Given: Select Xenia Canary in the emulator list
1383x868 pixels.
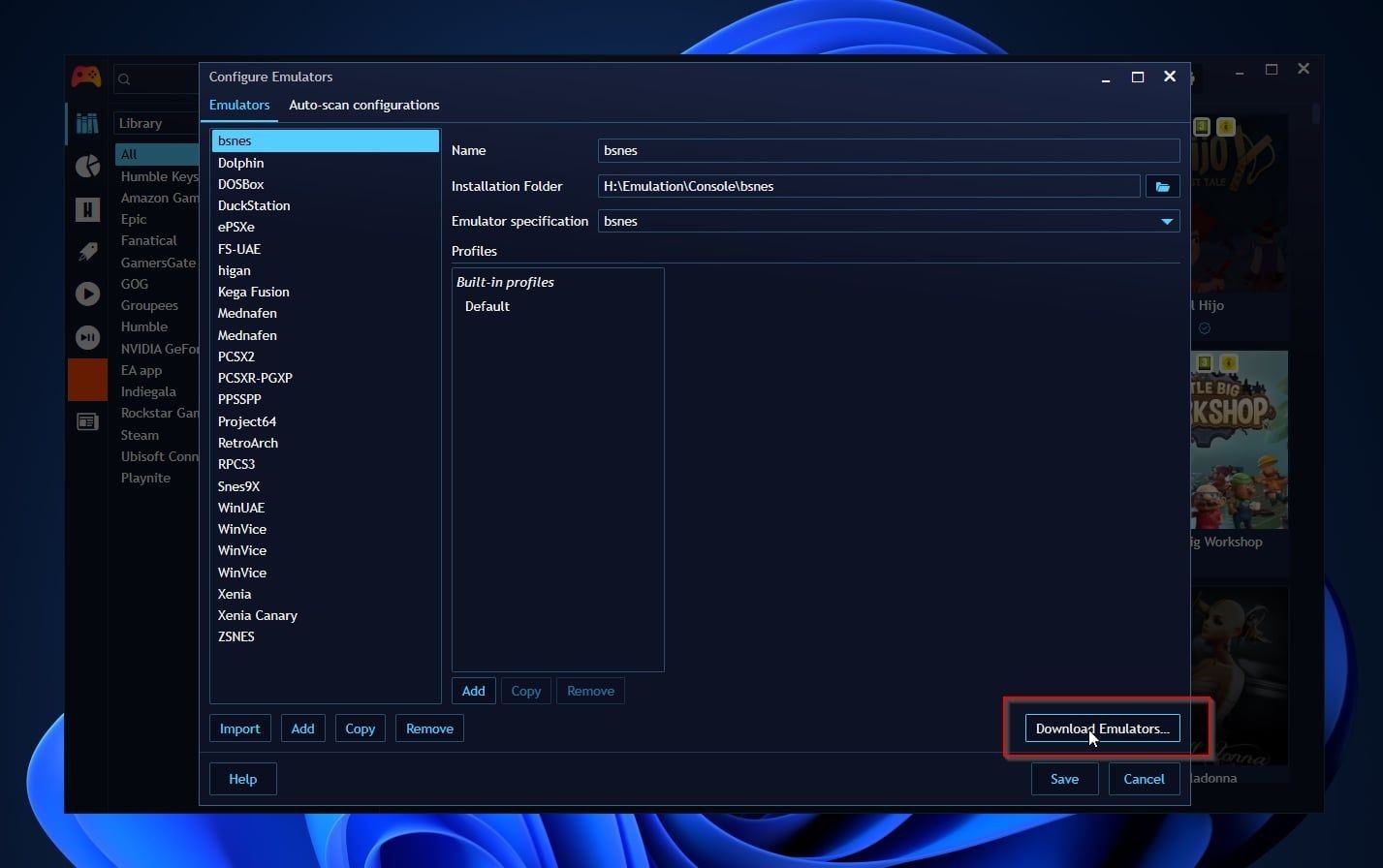Looking at the screenshot, I should (326, 615).
